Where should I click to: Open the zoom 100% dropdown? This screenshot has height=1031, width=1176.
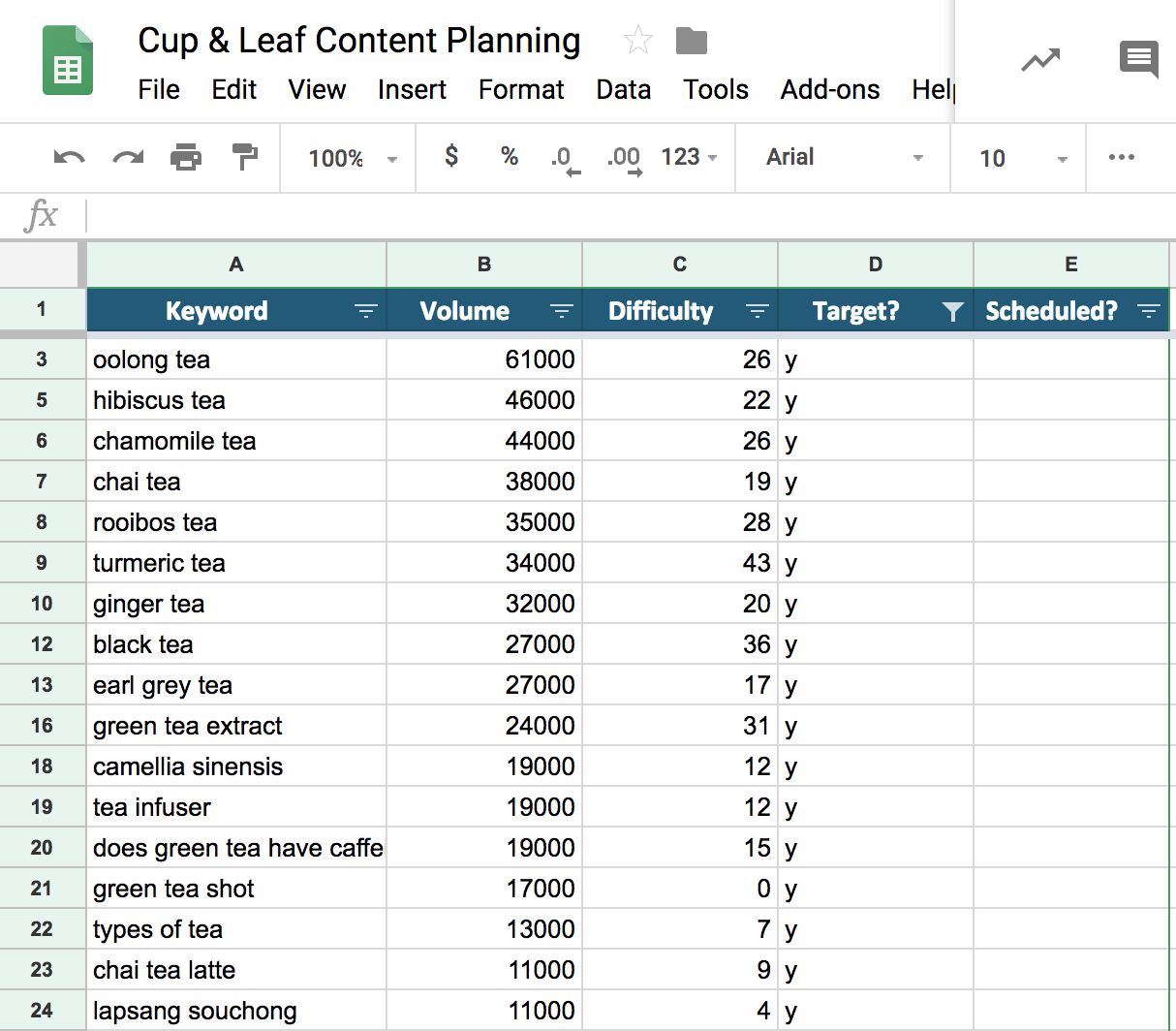tap(352, 158)
